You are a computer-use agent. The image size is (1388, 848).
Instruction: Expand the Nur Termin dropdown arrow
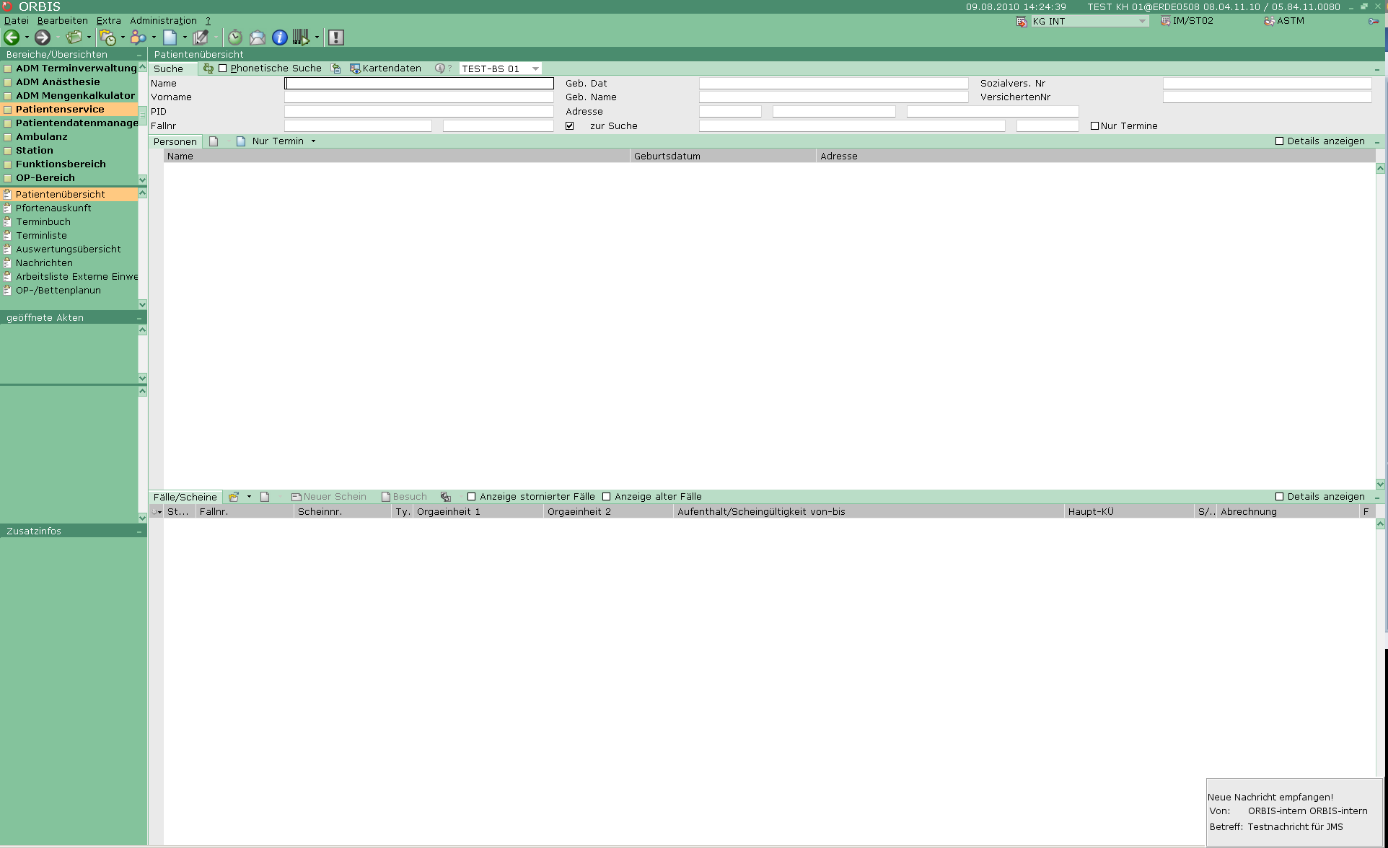[x=313, y=141]
